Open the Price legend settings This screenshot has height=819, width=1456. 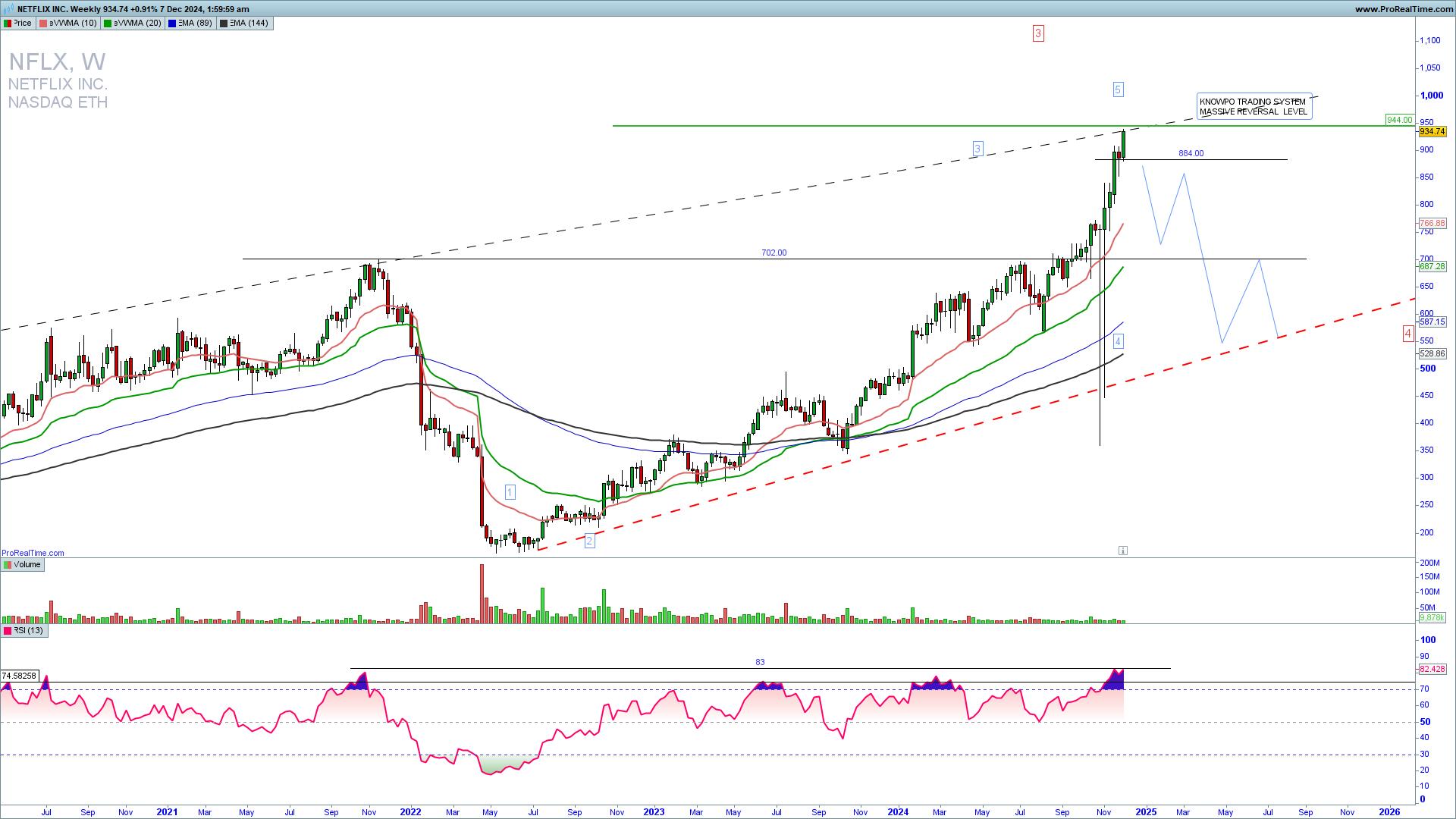(x=17, y=24)
